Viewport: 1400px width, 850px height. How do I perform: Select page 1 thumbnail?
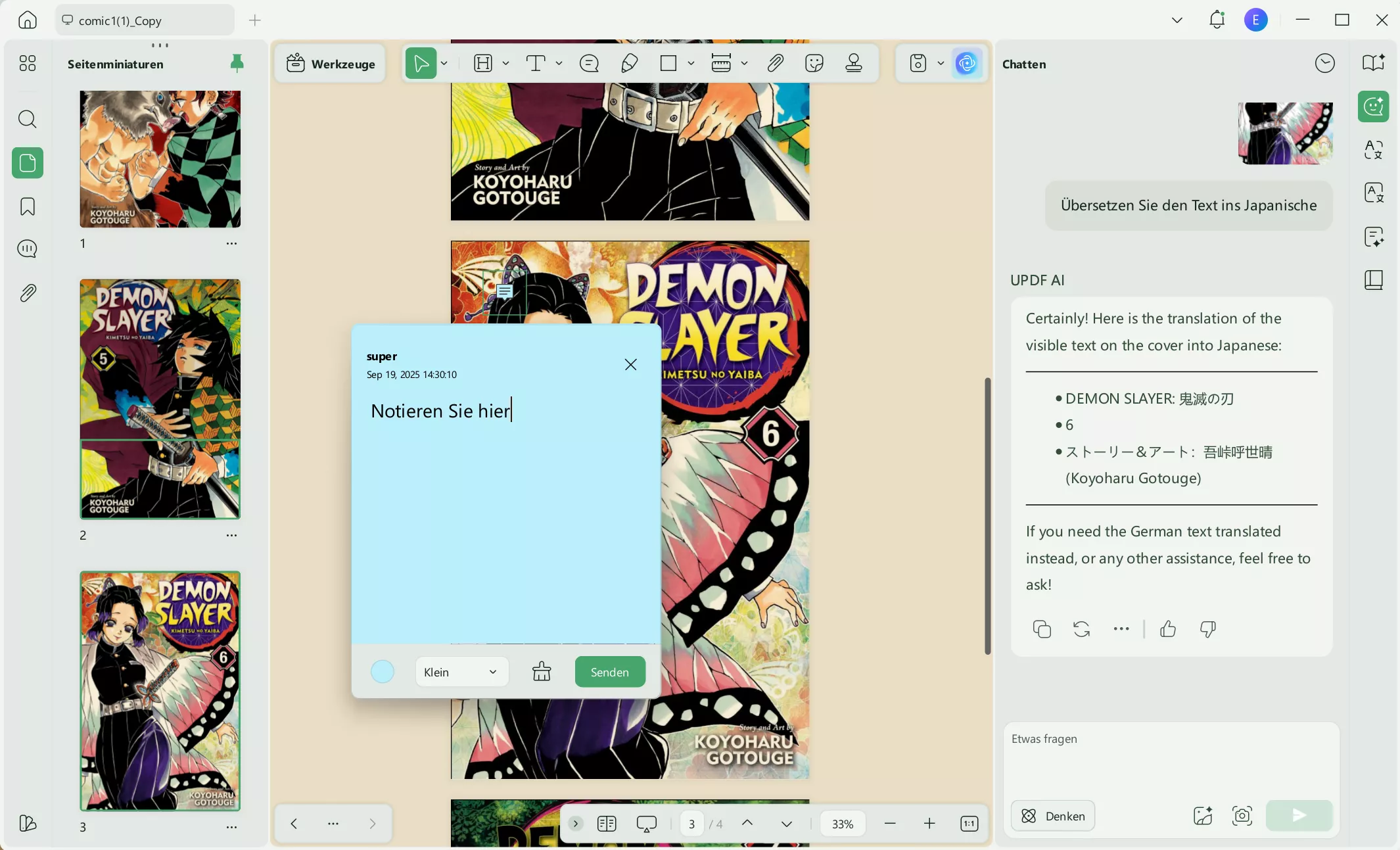point(160,159)
